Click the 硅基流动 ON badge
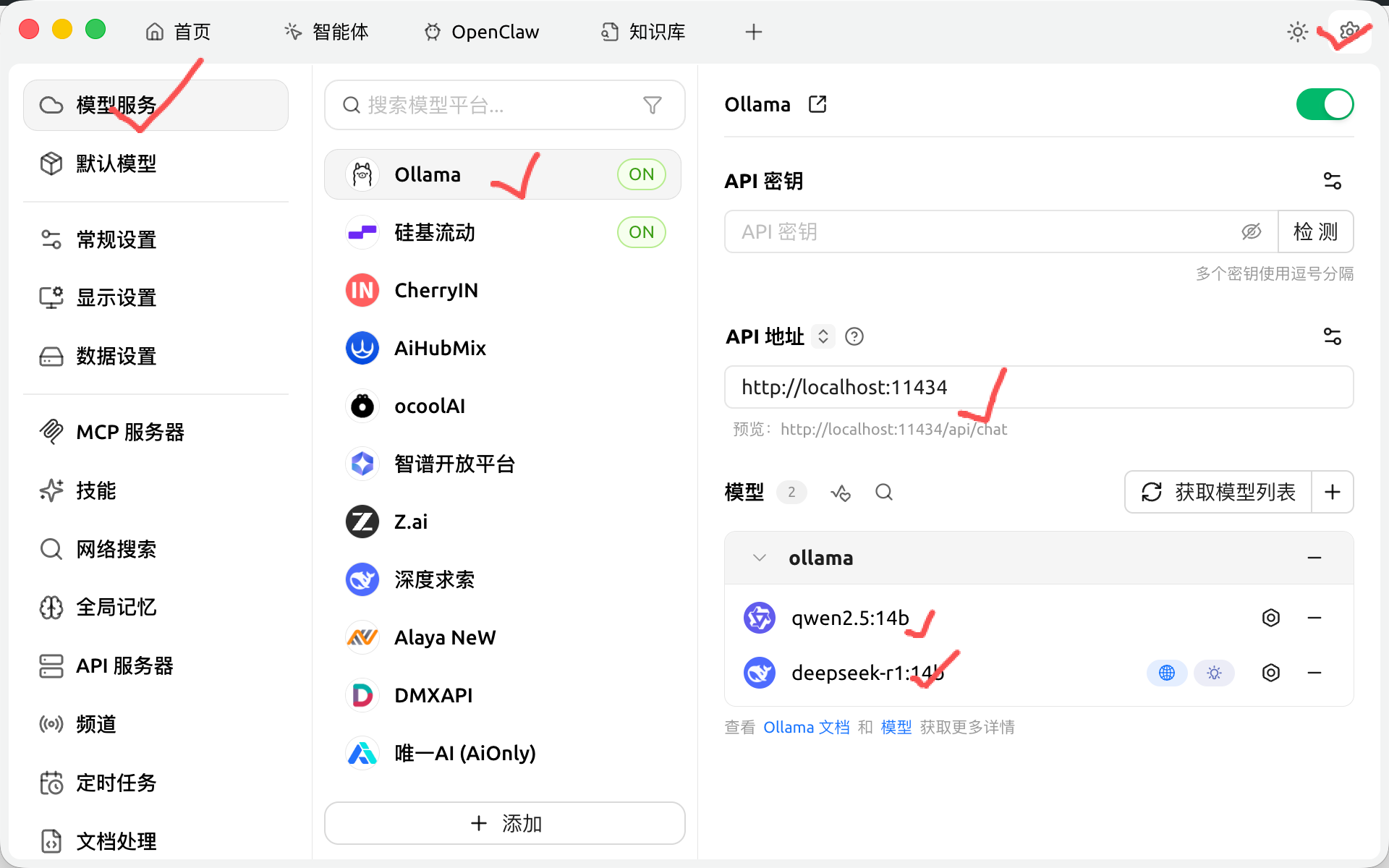The height and width of the screenshot is (868, 1389). coord(642,232)
